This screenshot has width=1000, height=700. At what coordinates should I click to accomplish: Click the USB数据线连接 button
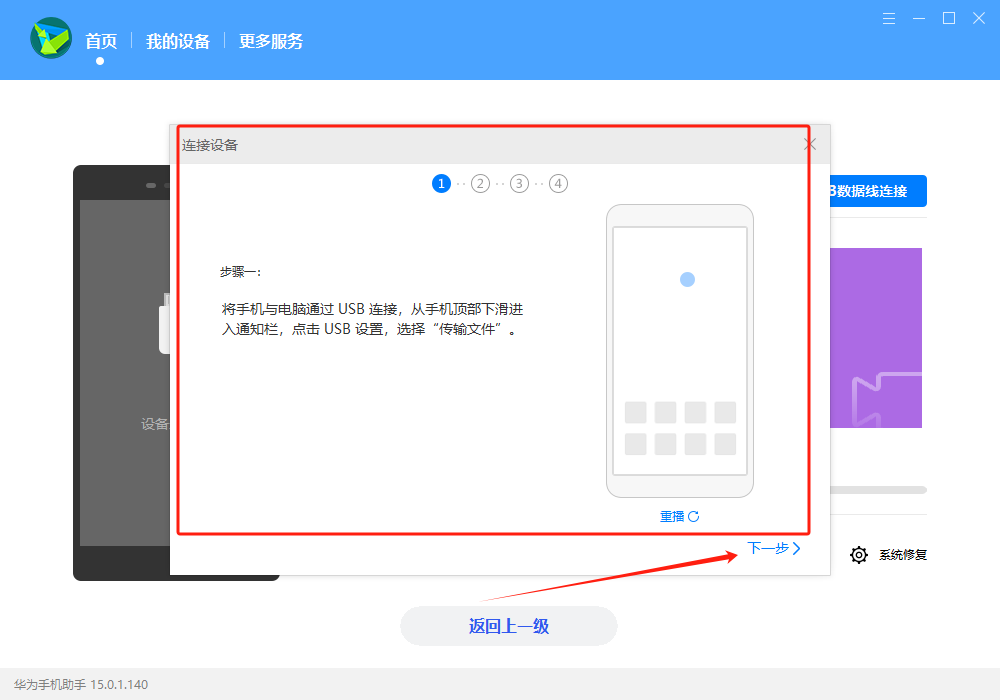(878, 191)
